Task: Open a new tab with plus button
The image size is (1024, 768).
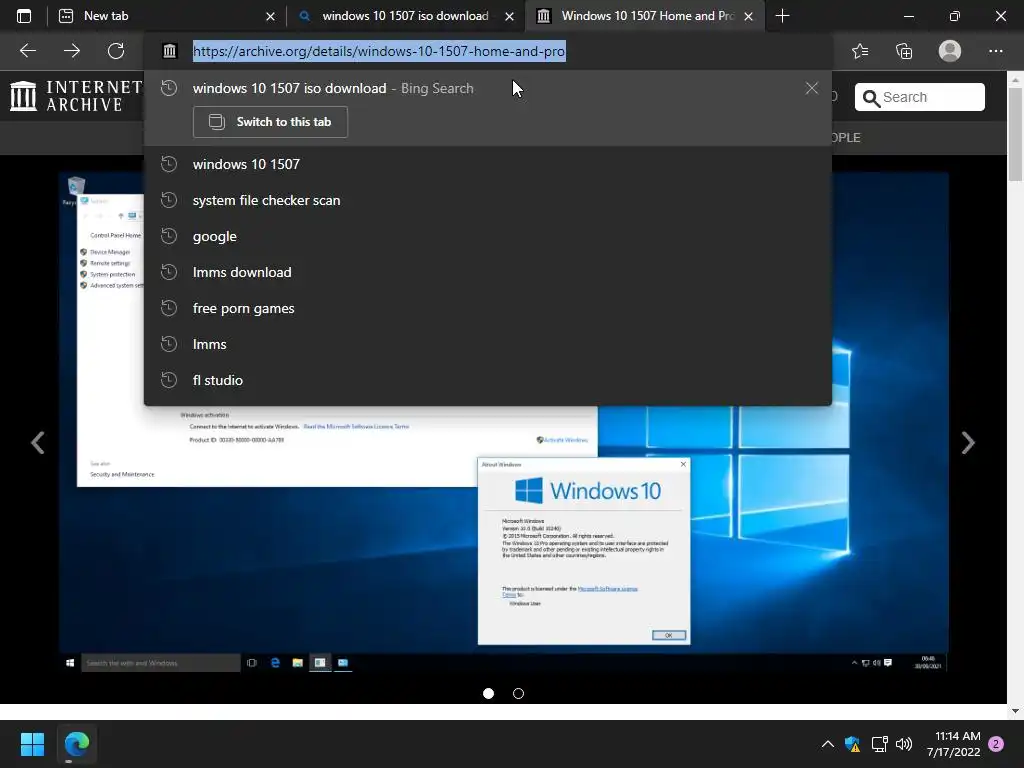Action: [782, 16]
